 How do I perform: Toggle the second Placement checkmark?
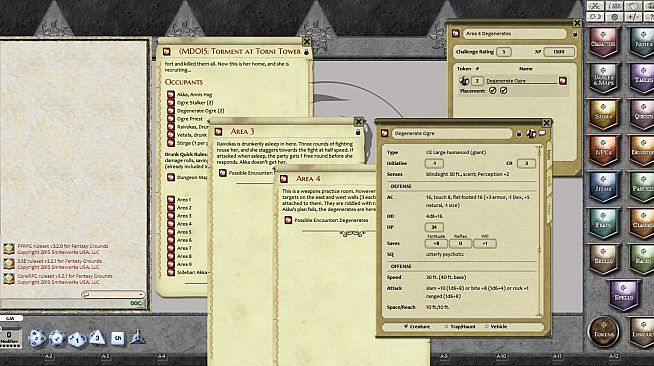tap(503, 90)
